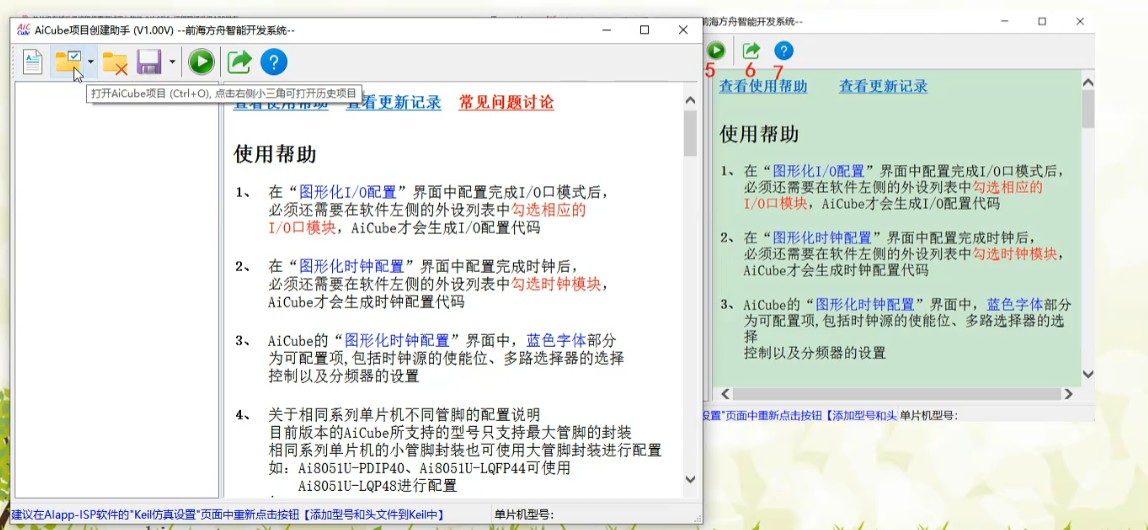Save the project with floppy icon
This screenshot has width=1148, height=530.
click(x=149, y=62)
